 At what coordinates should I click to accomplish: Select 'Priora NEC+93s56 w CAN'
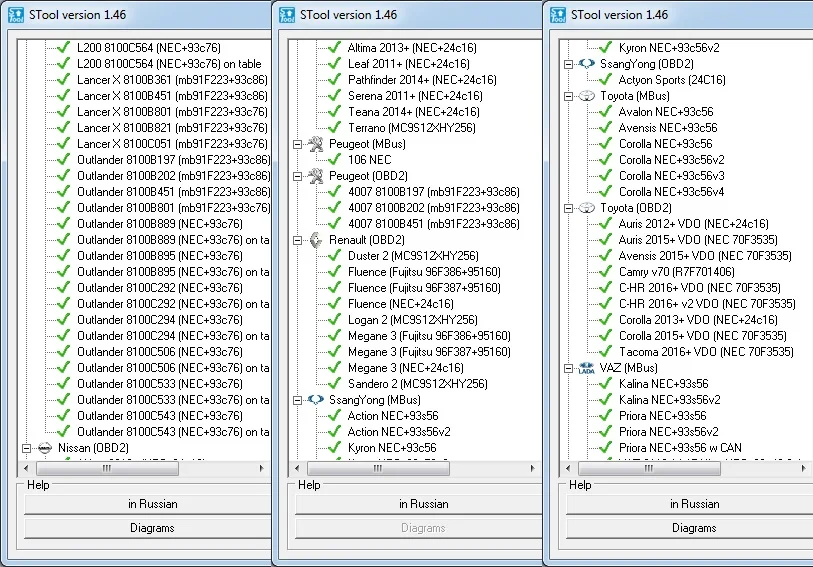click(x=680, y=448)
